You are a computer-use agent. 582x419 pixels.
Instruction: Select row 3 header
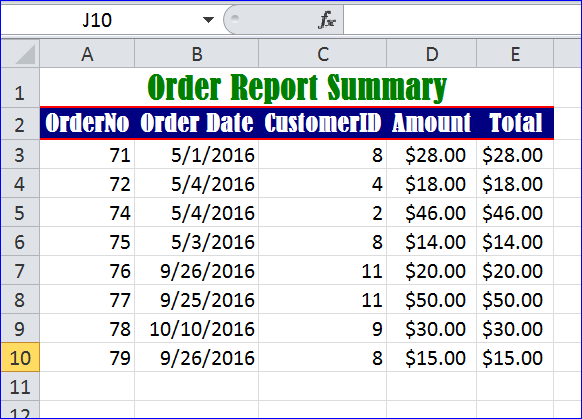20,155
